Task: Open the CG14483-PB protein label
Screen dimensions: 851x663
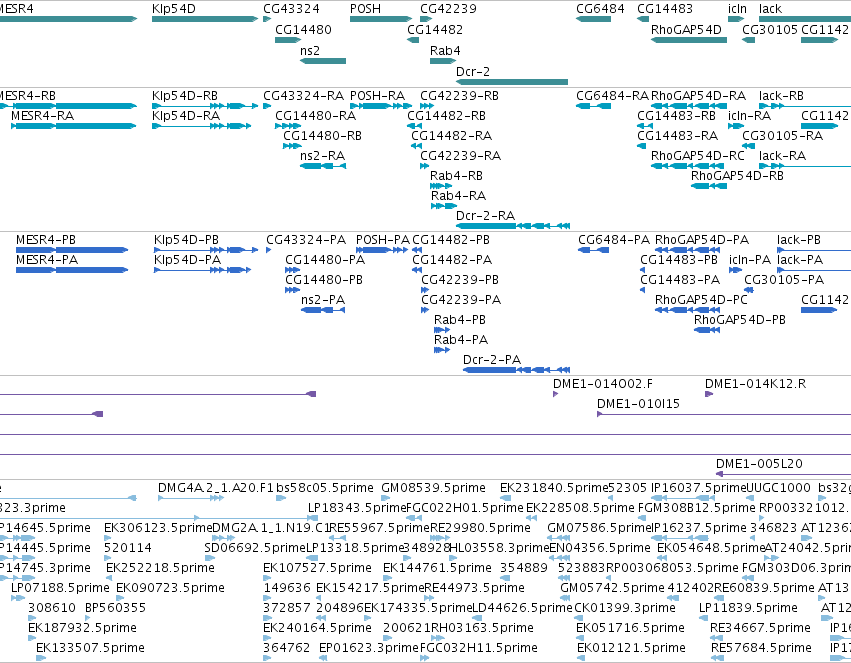Action: click(679, 260)
